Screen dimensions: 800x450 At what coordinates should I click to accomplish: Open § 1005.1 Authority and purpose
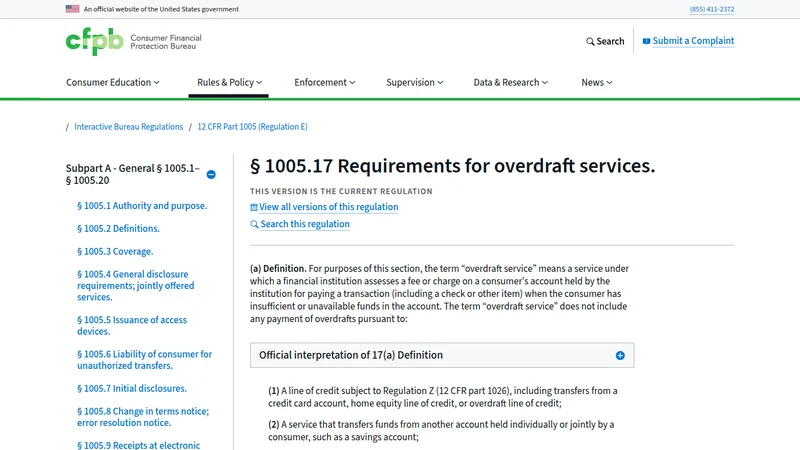click(142, 206)
